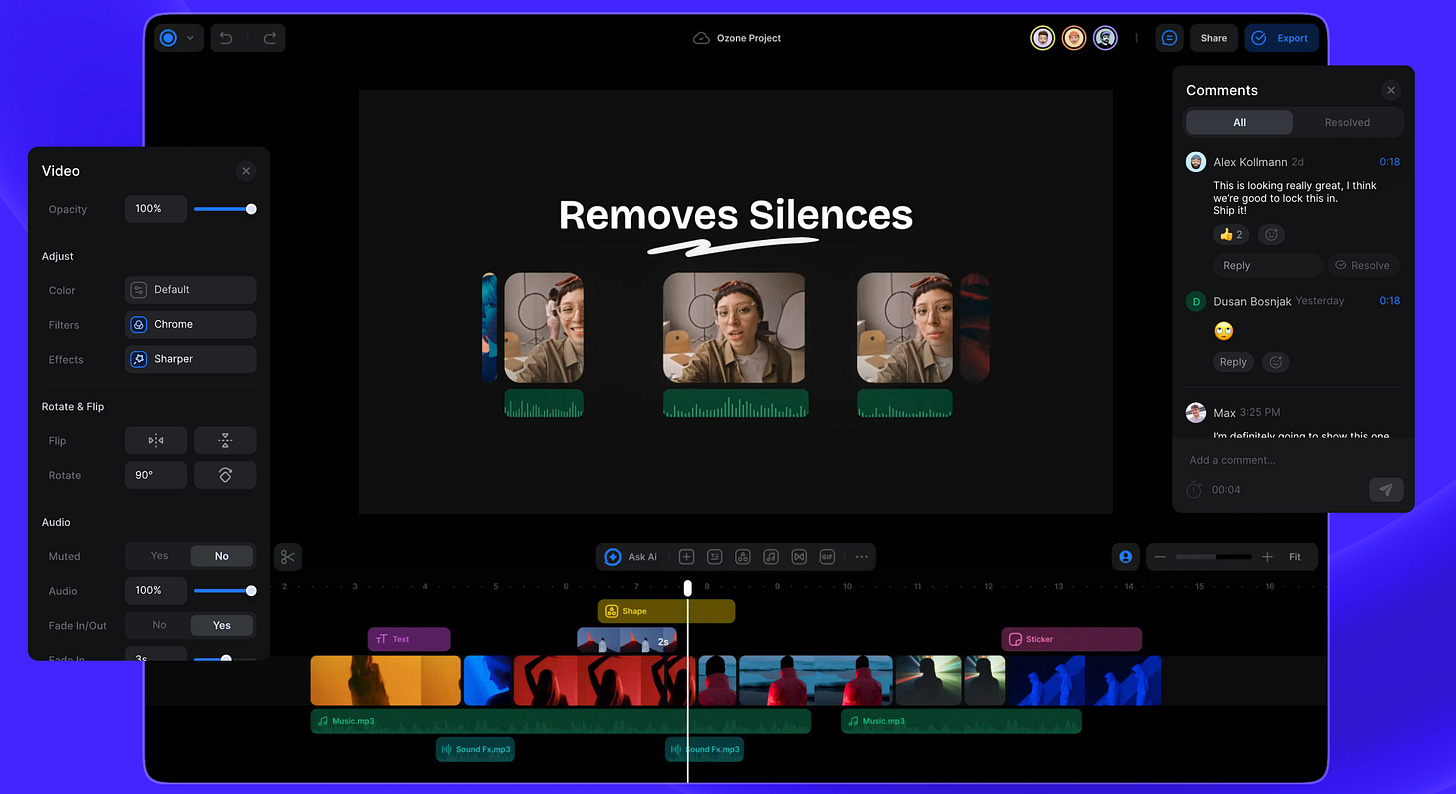Click the stopwatch timestamp icon beside 00:04
This screenshot has width=1456, height=794.
pos(1194,490)
